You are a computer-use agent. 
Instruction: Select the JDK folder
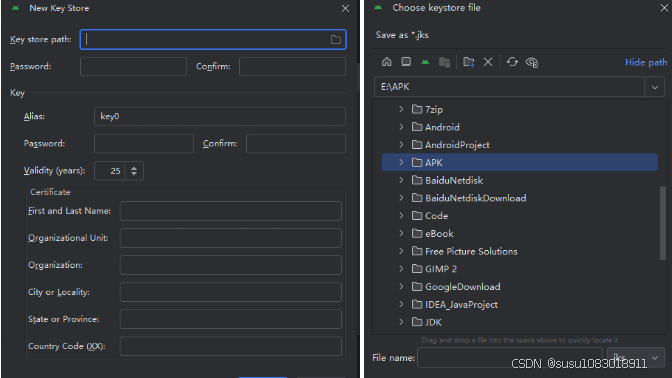(x=519, y=322)
